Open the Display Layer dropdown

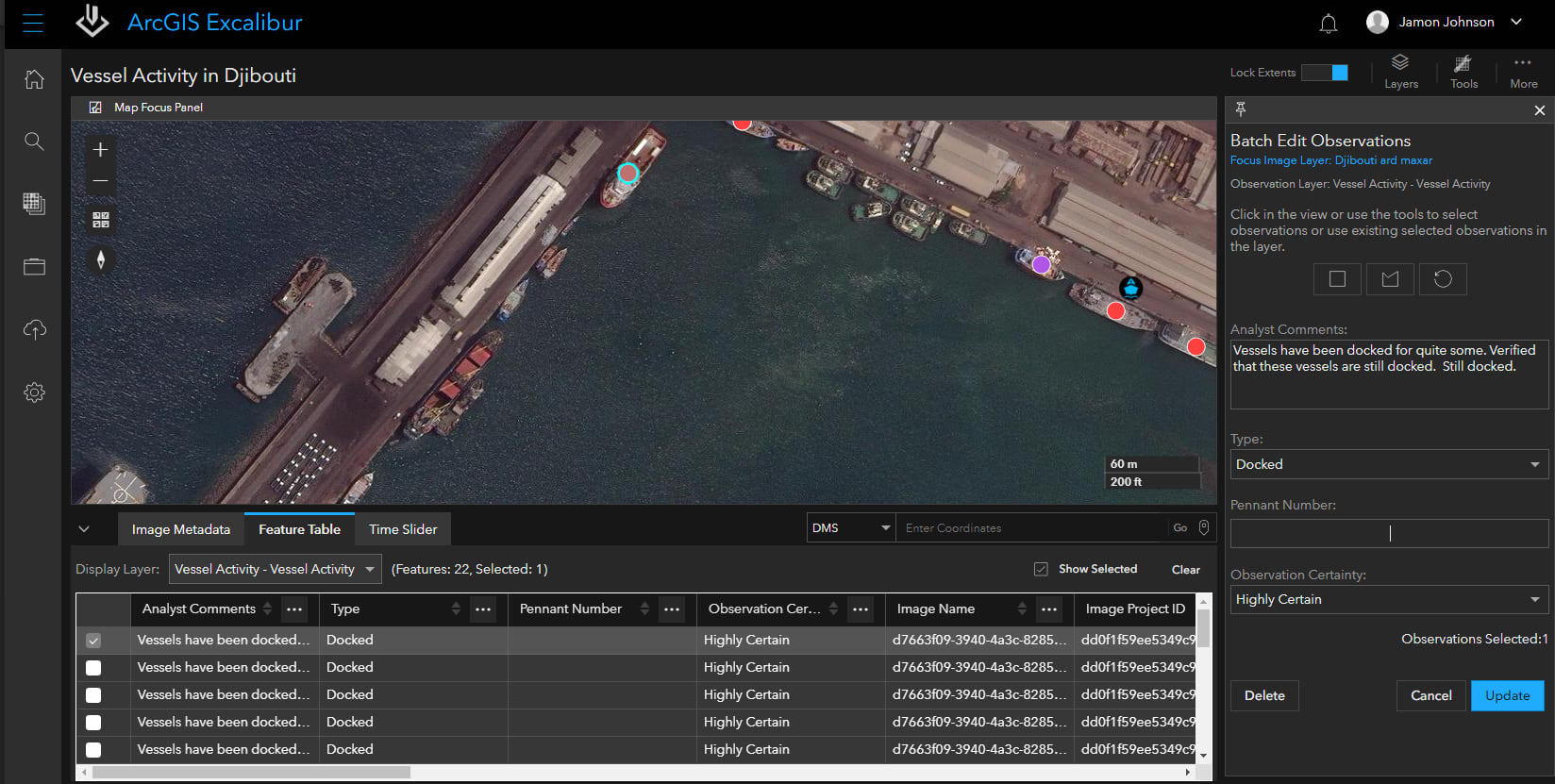click(x=275, y=569)
